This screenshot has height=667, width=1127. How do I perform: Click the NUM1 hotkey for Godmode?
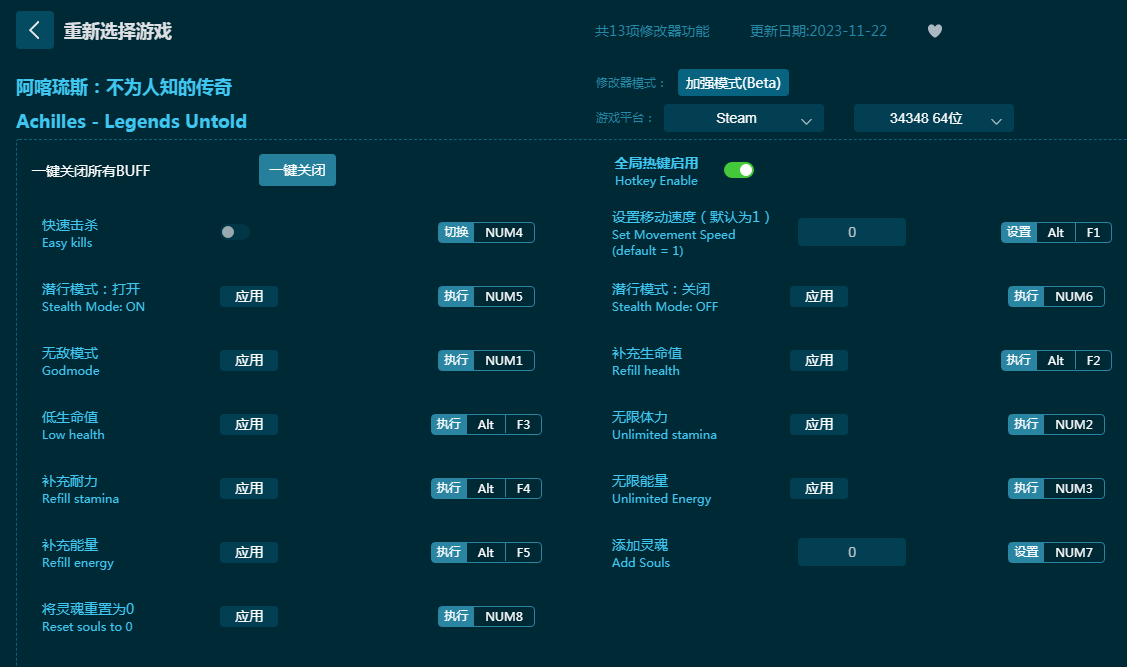(504, 361)
